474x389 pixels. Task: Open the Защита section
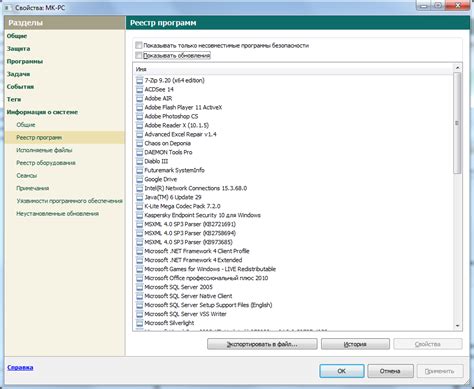tap(19, 49)
